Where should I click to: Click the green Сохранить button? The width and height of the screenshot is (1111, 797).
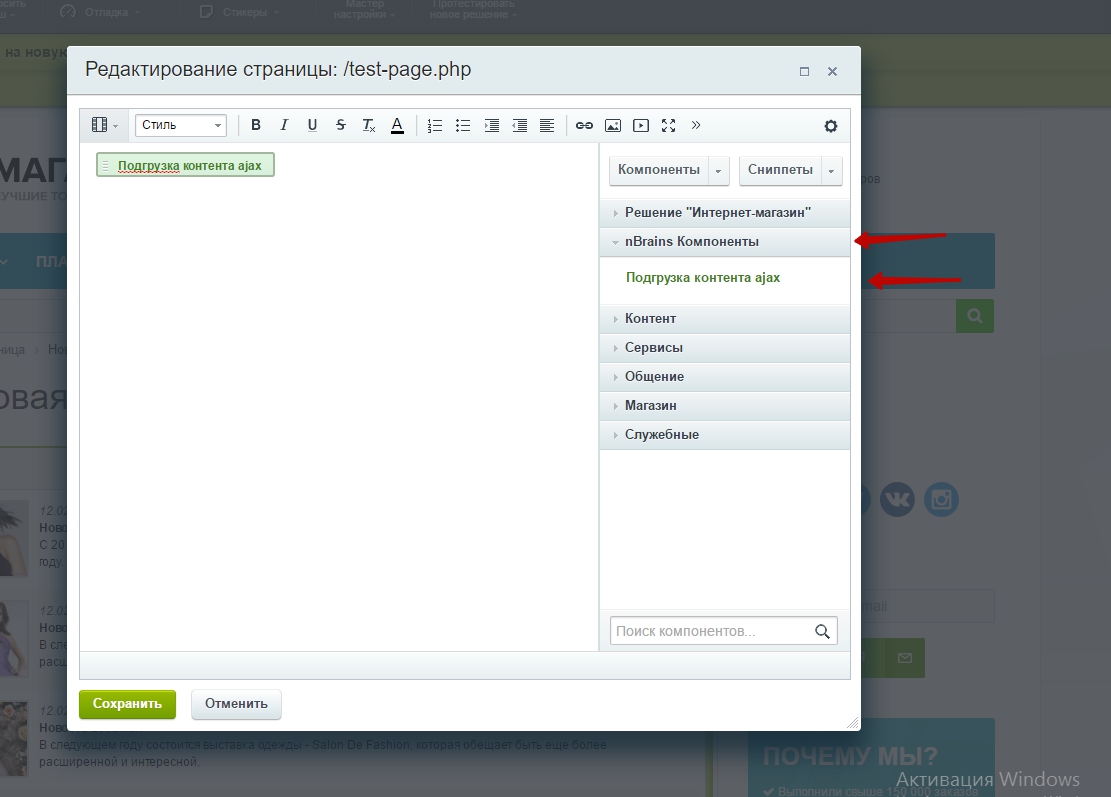pos(128,704)
